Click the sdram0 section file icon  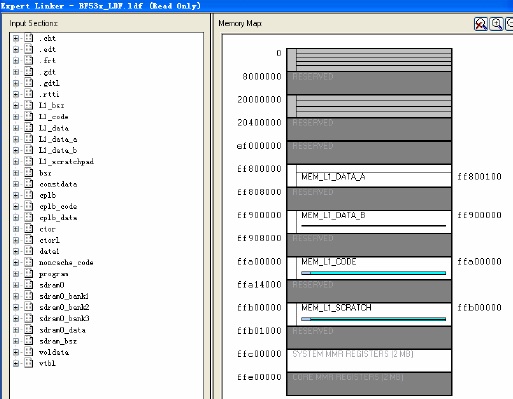29,285
